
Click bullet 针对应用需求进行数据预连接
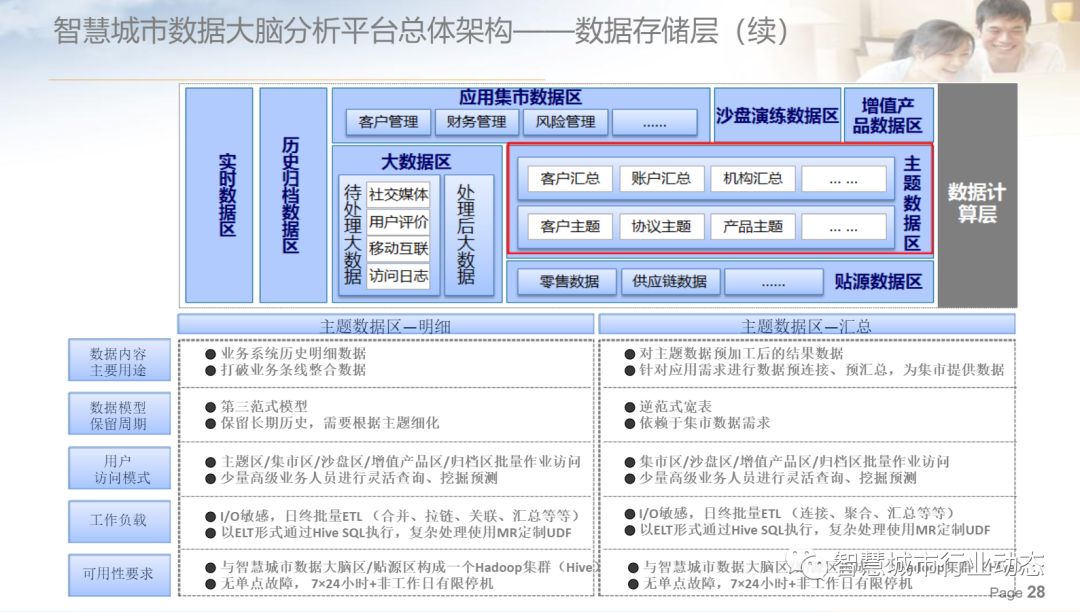pos(815,370)
